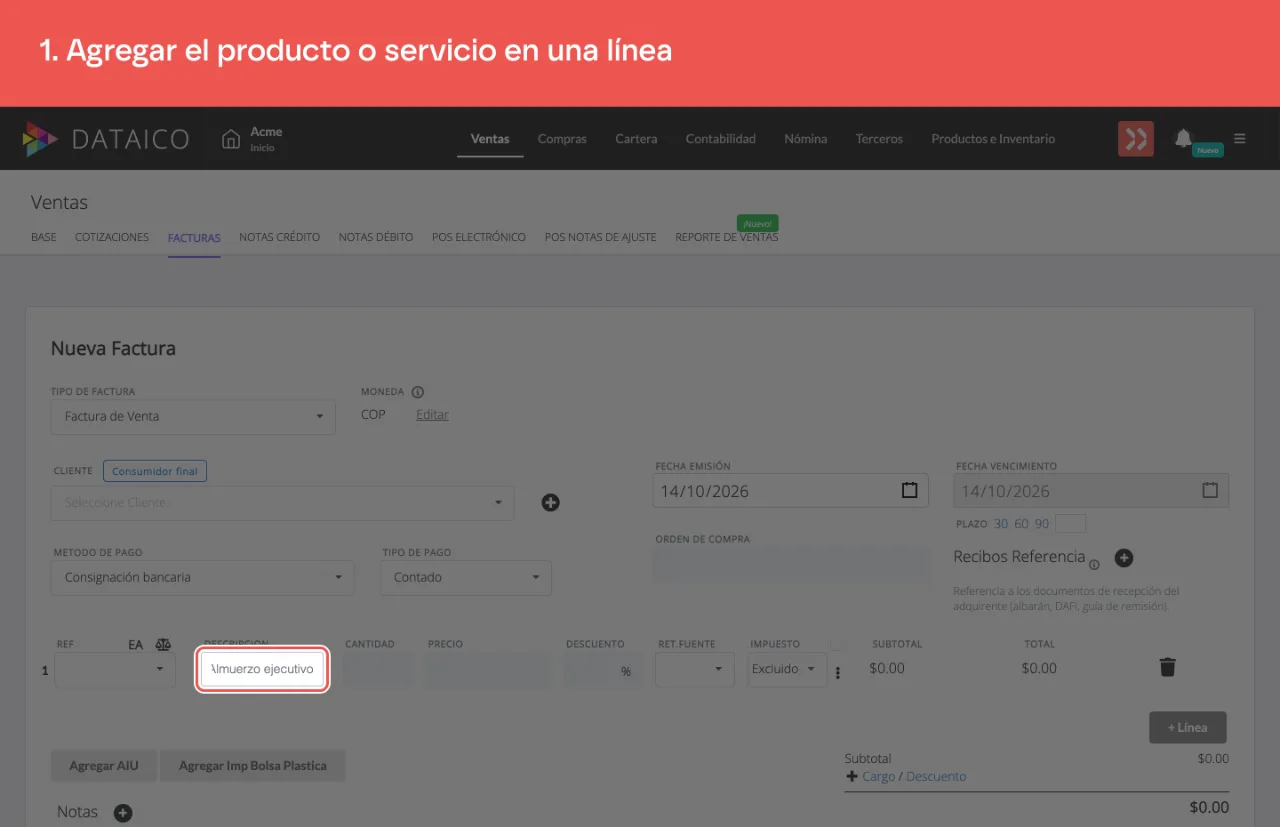Open line options three-dot icon

click(838, 673)
